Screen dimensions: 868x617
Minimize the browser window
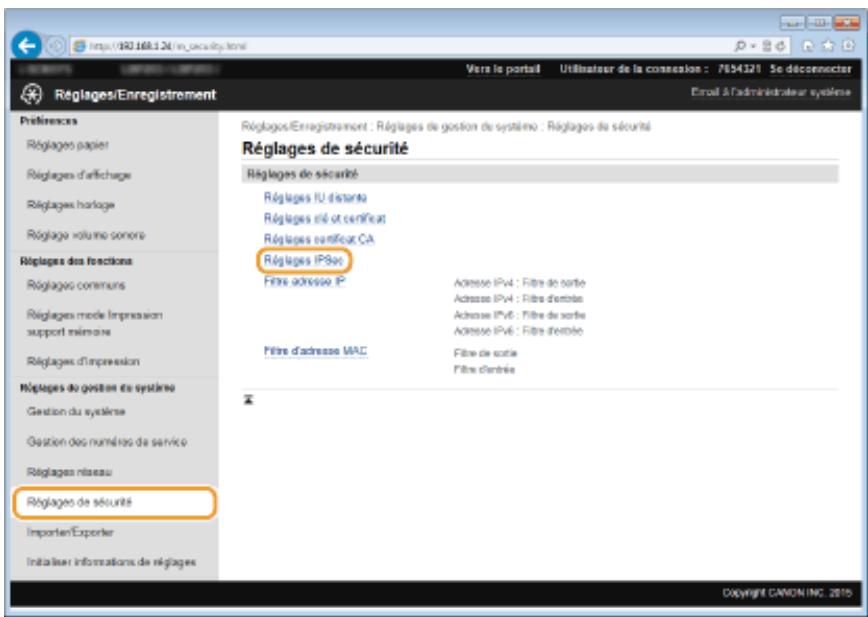coord(792,23)
